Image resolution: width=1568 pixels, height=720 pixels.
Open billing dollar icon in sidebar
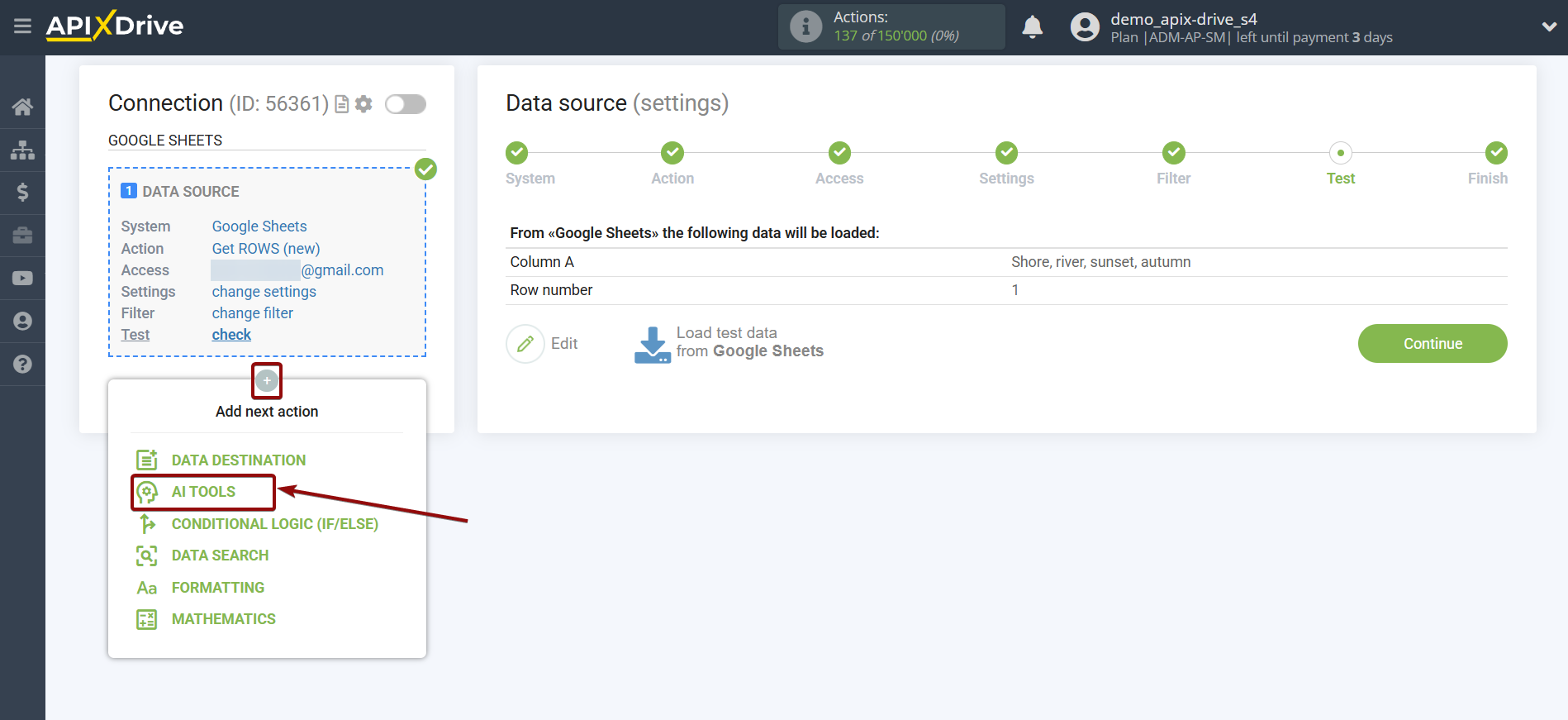tap(22, 193)
